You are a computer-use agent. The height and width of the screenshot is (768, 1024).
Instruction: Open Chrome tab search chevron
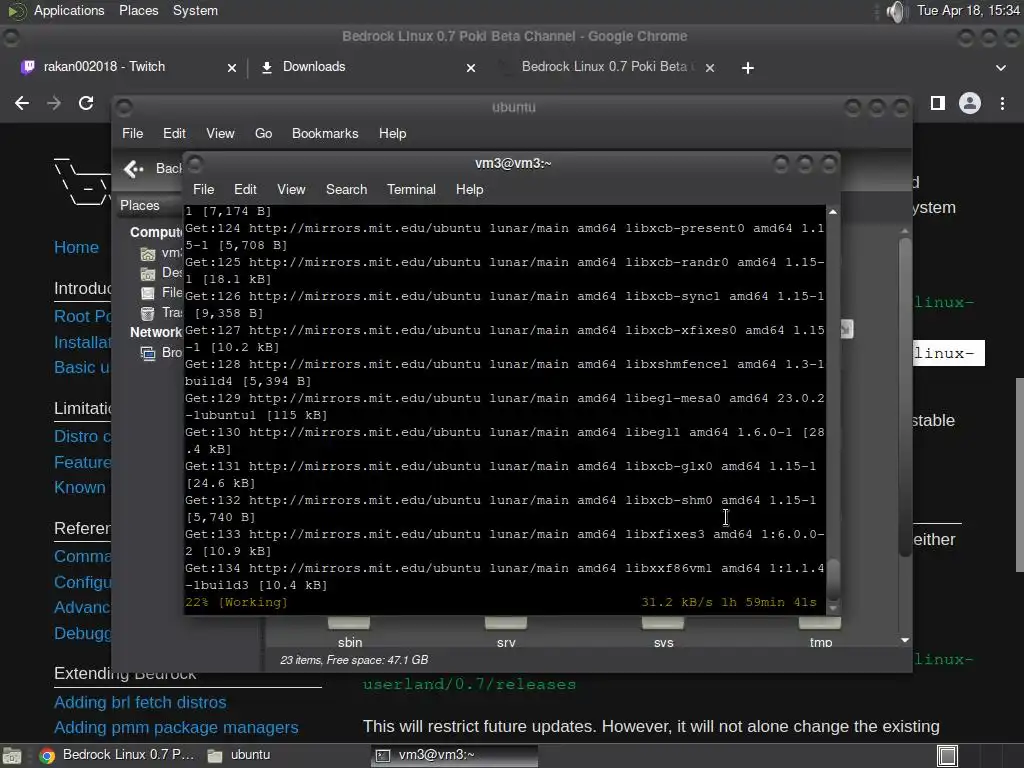(1000, 68)
